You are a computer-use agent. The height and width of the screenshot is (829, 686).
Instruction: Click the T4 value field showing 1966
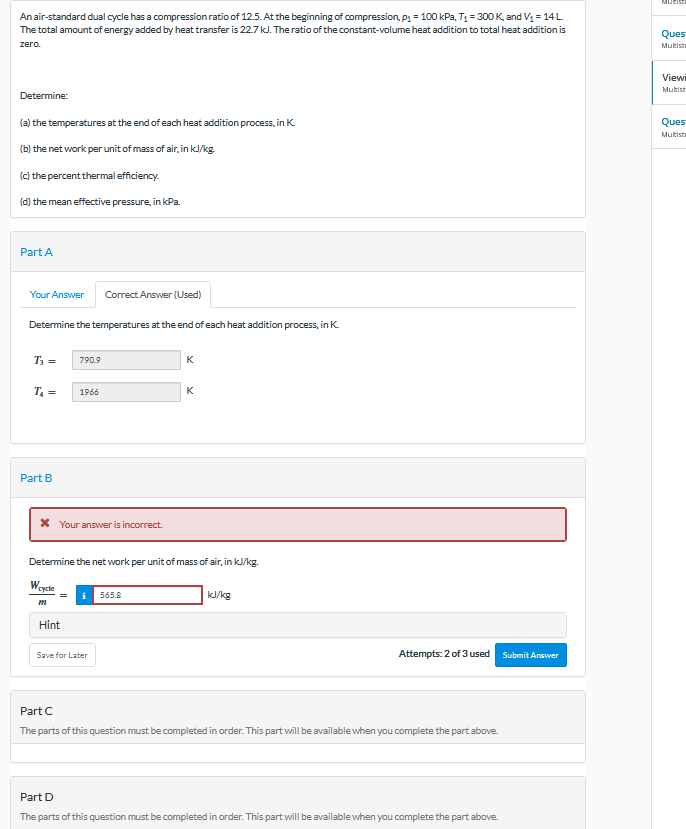coord(126,392)
